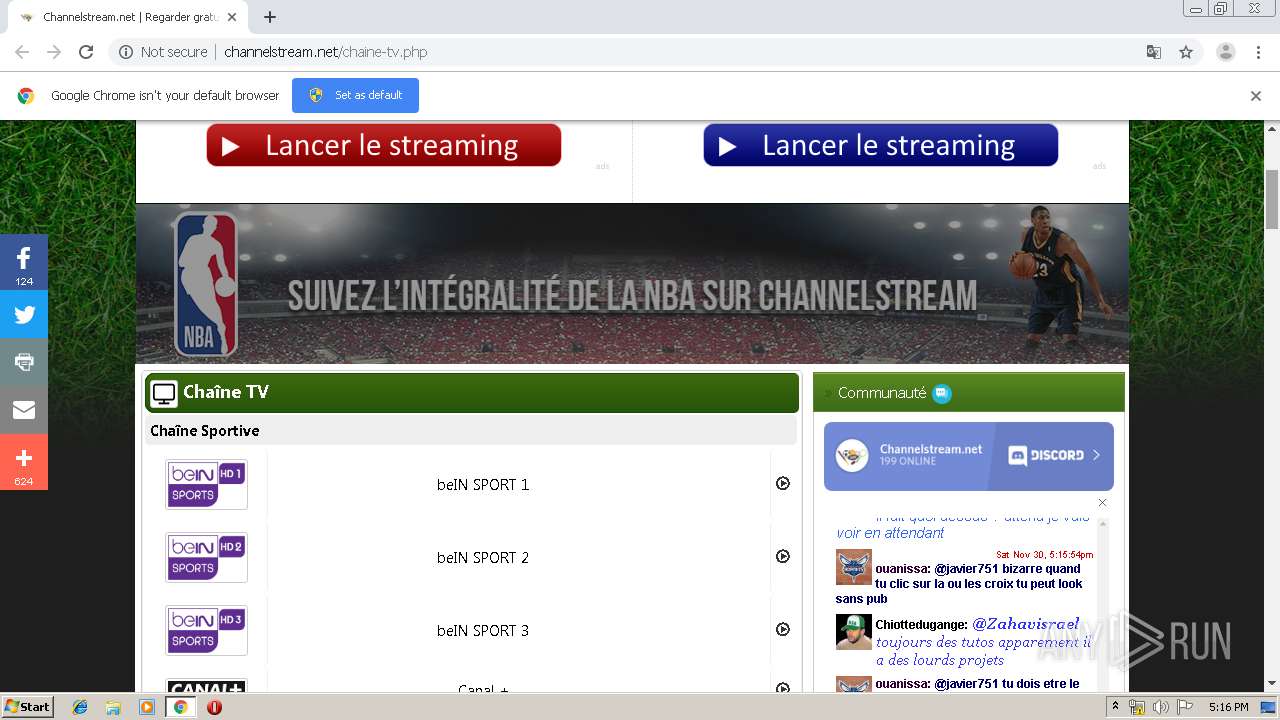Open the Windows Start menu
This screenshot has width=1280, height=720.
click(x=28, y=706)
